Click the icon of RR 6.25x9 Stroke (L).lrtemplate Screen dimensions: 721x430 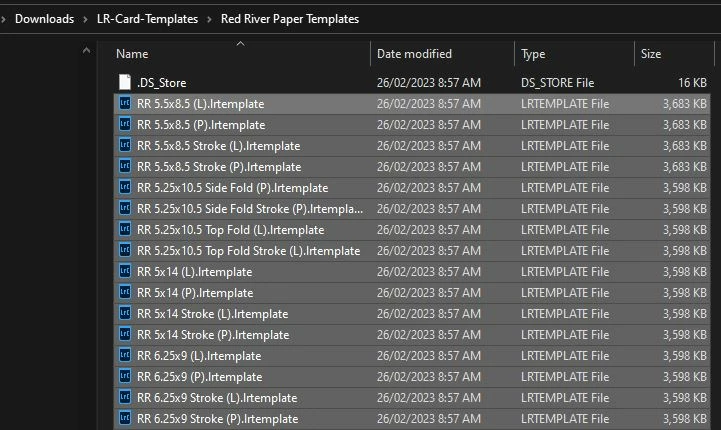tap(125, 397)
